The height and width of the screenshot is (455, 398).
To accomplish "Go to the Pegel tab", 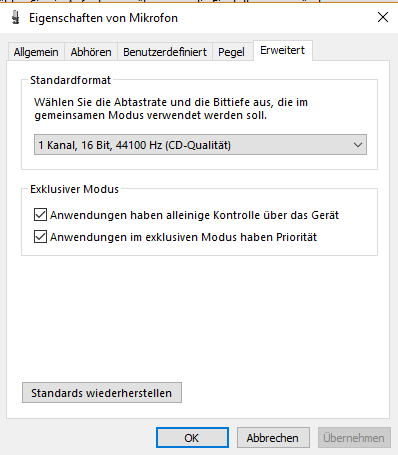I will pos(231,52).
